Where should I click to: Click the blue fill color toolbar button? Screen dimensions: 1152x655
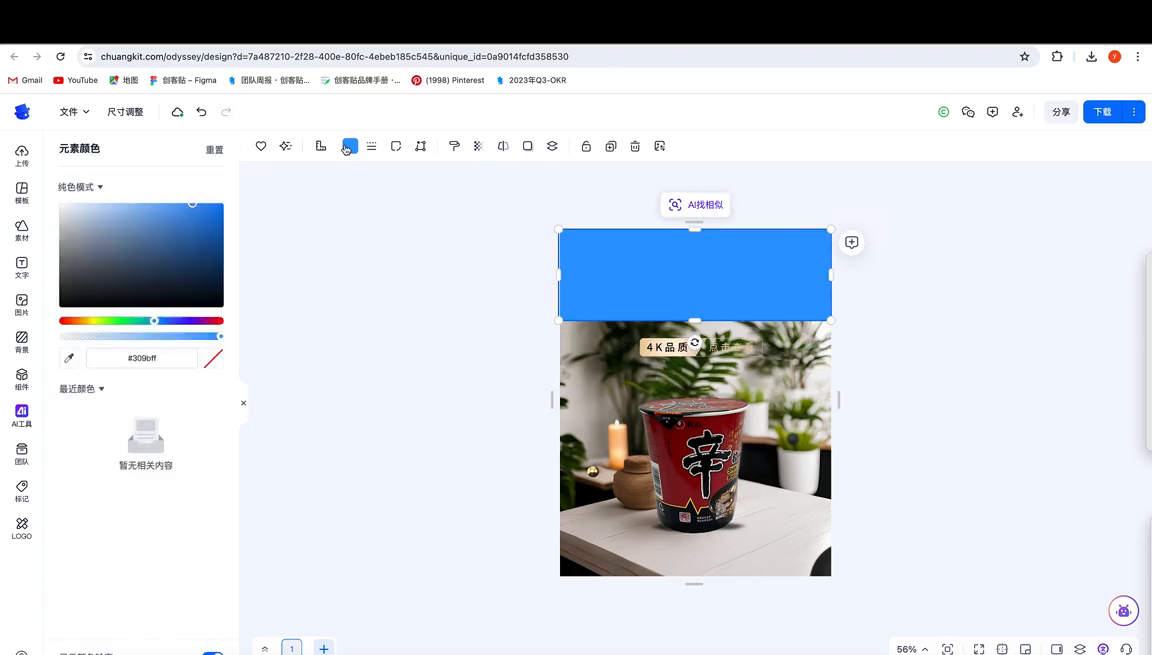[x=350, y=146]
